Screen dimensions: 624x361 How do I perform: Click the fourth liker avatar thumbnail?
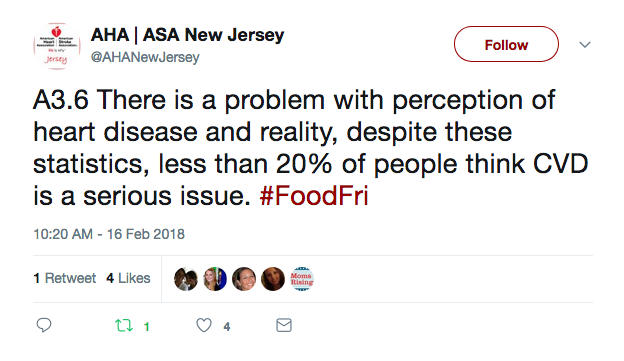tap(273, 279)
